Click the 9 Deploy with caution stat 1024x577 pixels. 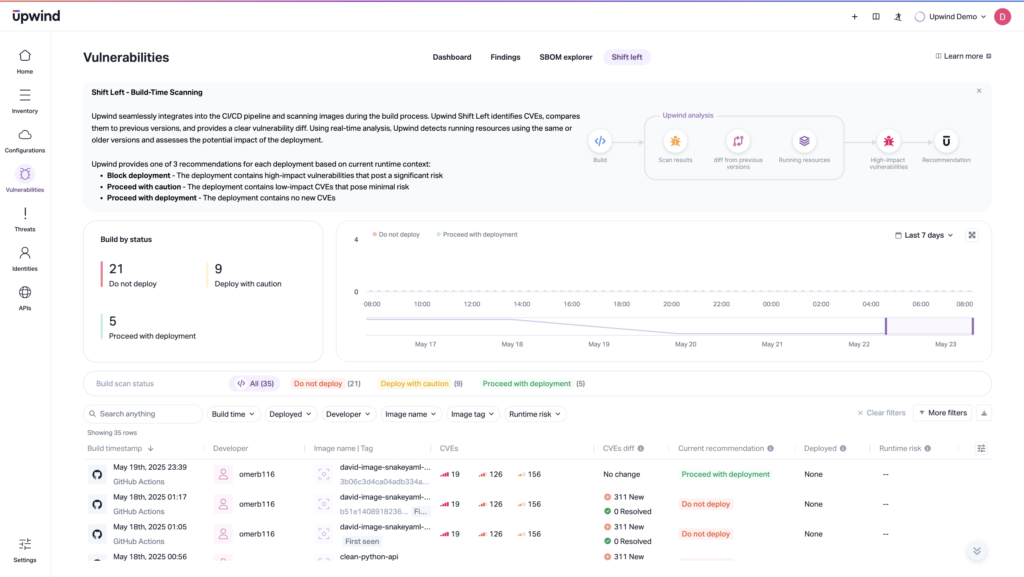[x=245, y=275]
